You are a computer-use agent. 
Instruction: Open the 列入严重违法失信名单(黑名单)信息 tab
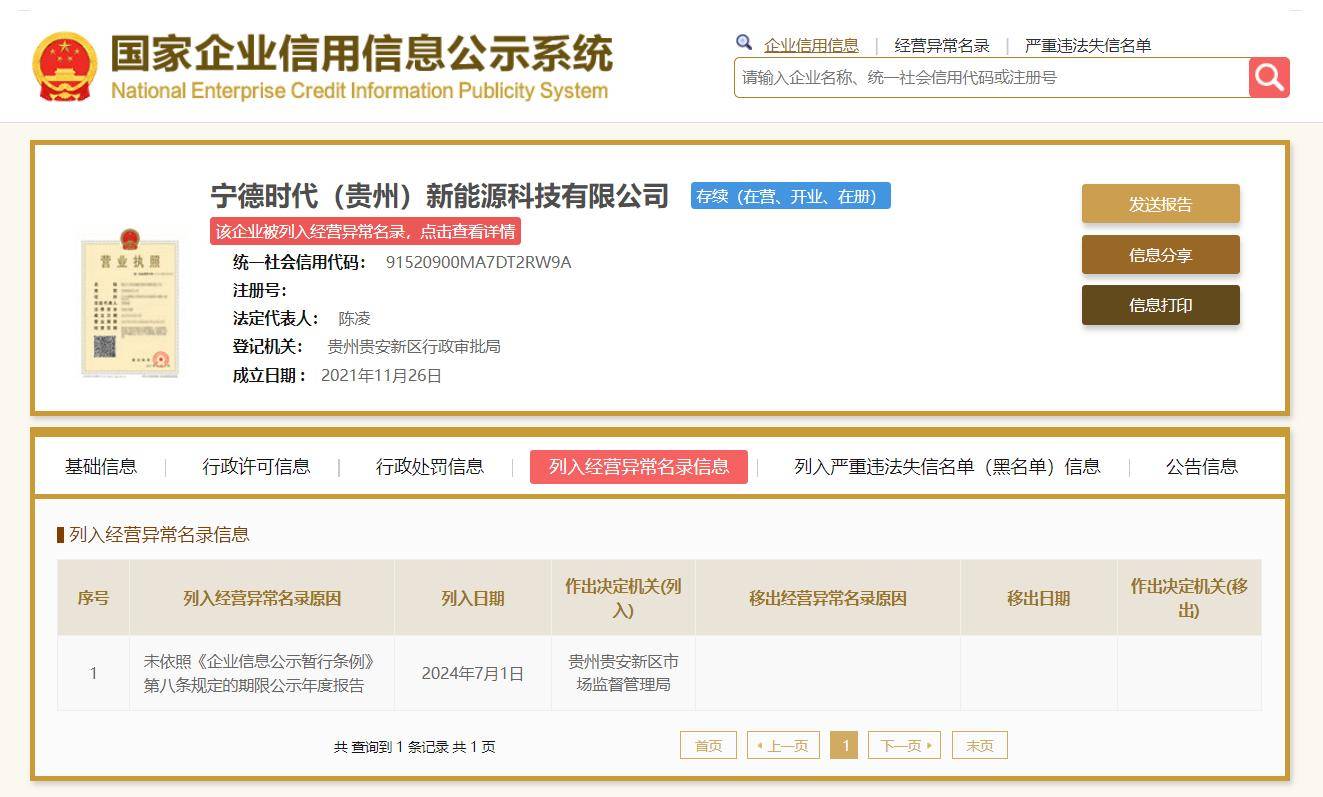pyautogui.click(x=947, y=466)
